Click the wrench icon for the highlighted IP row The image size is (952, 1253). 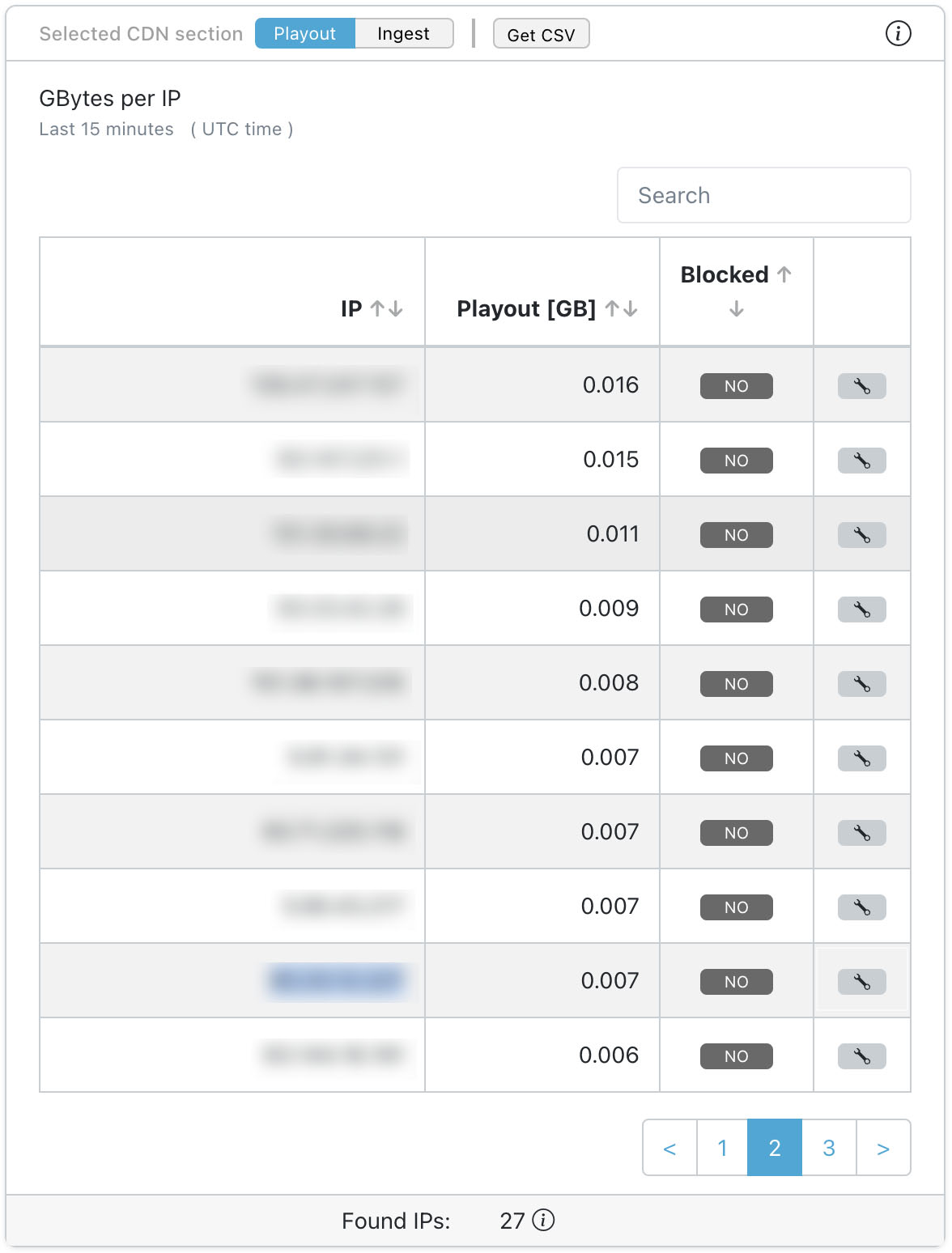[861, 981]
